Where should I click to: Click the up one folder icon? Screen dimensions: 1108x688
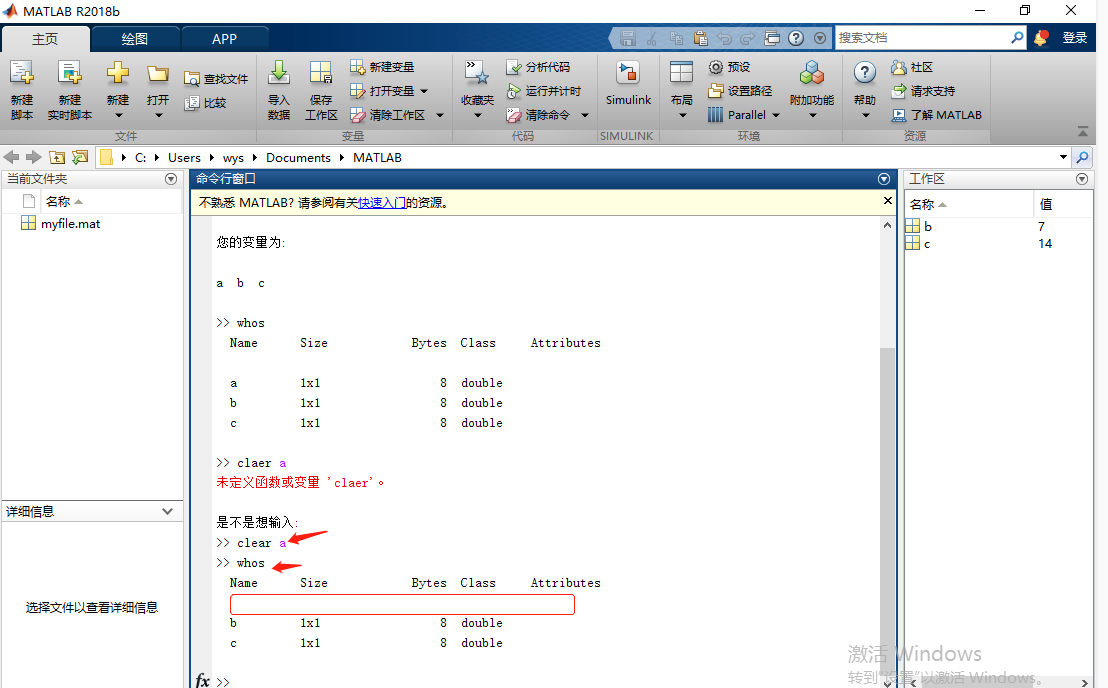click(57, 157)
